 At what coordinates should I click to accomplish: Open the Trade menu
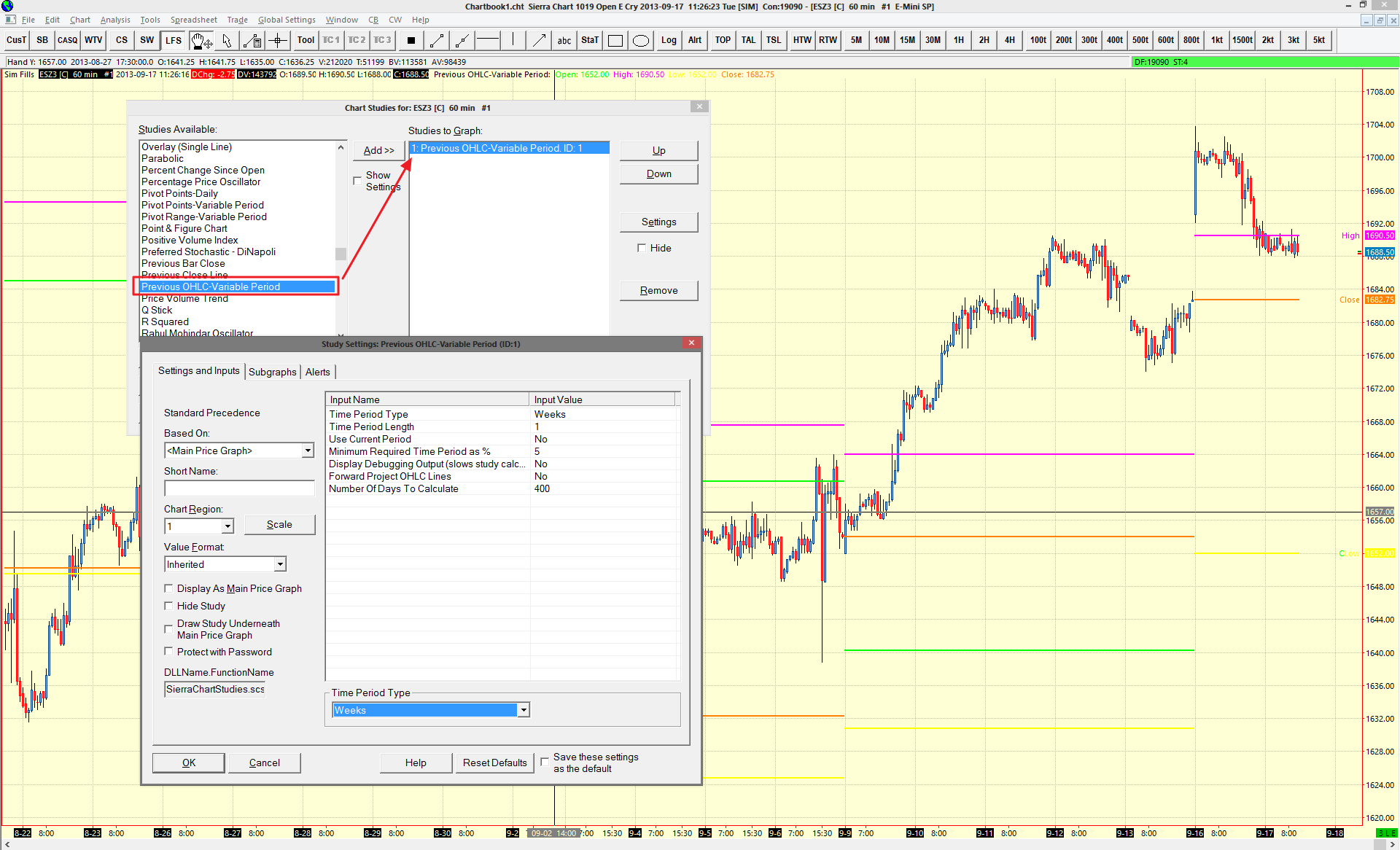click(237, 20)
